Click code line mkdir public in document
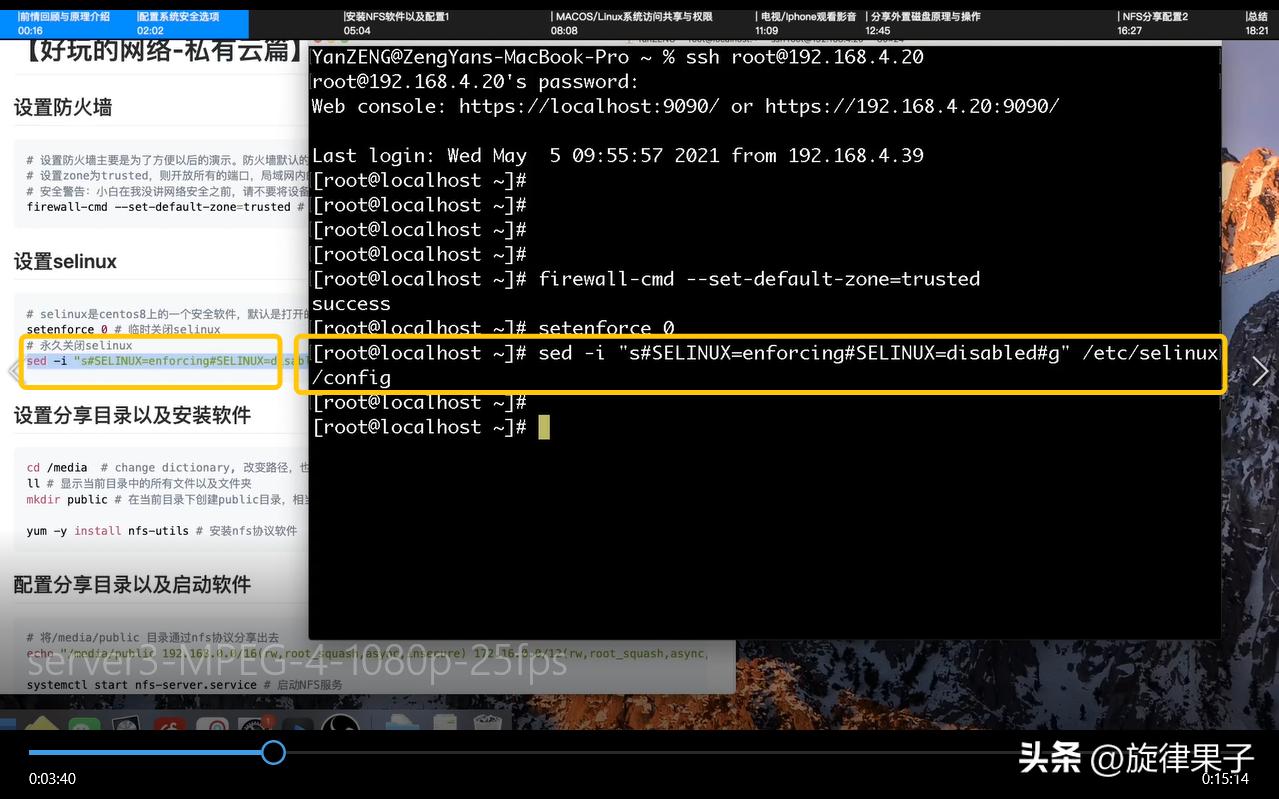This screenshot has width=1279, height=799. 167,499
